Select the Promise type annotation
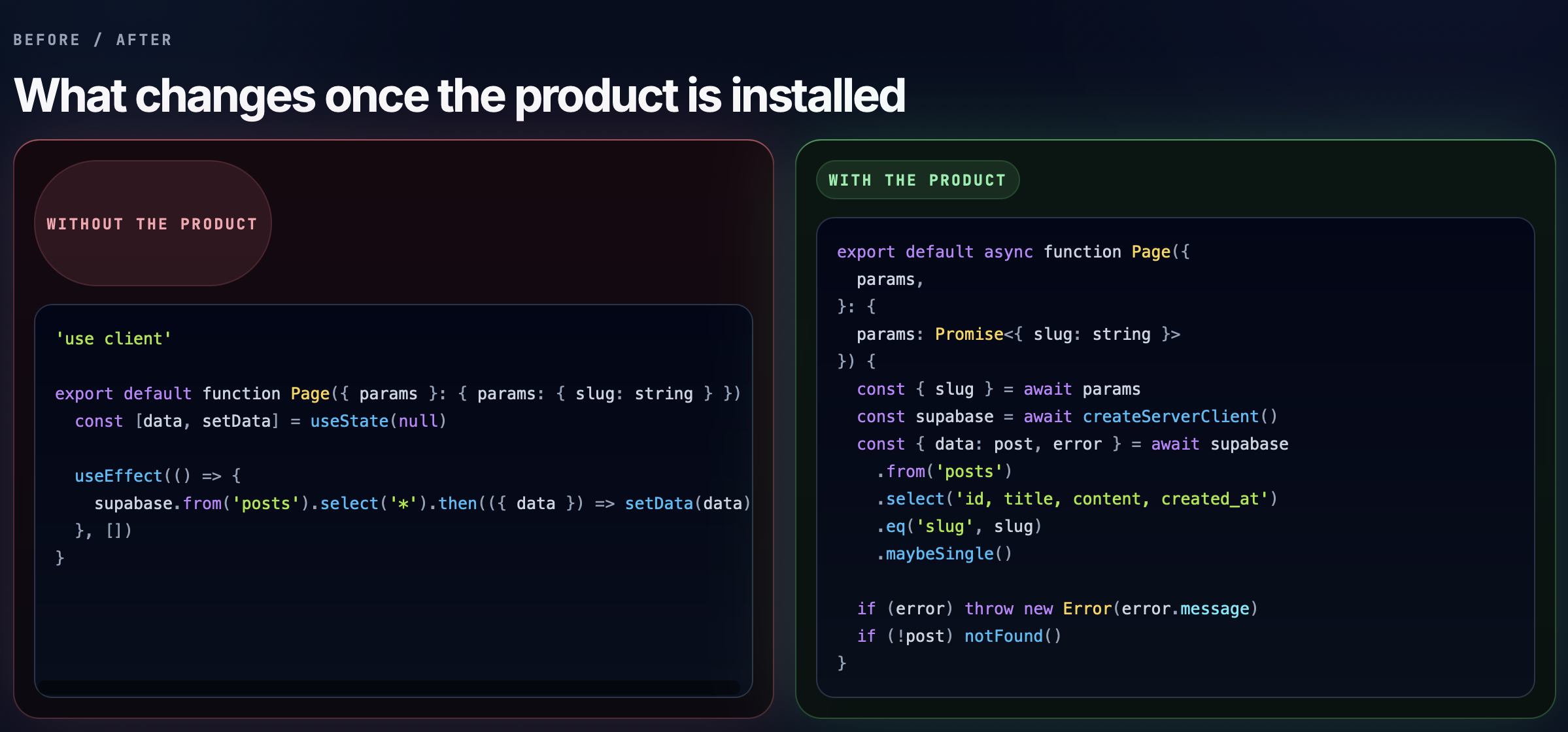 [969, 334]
